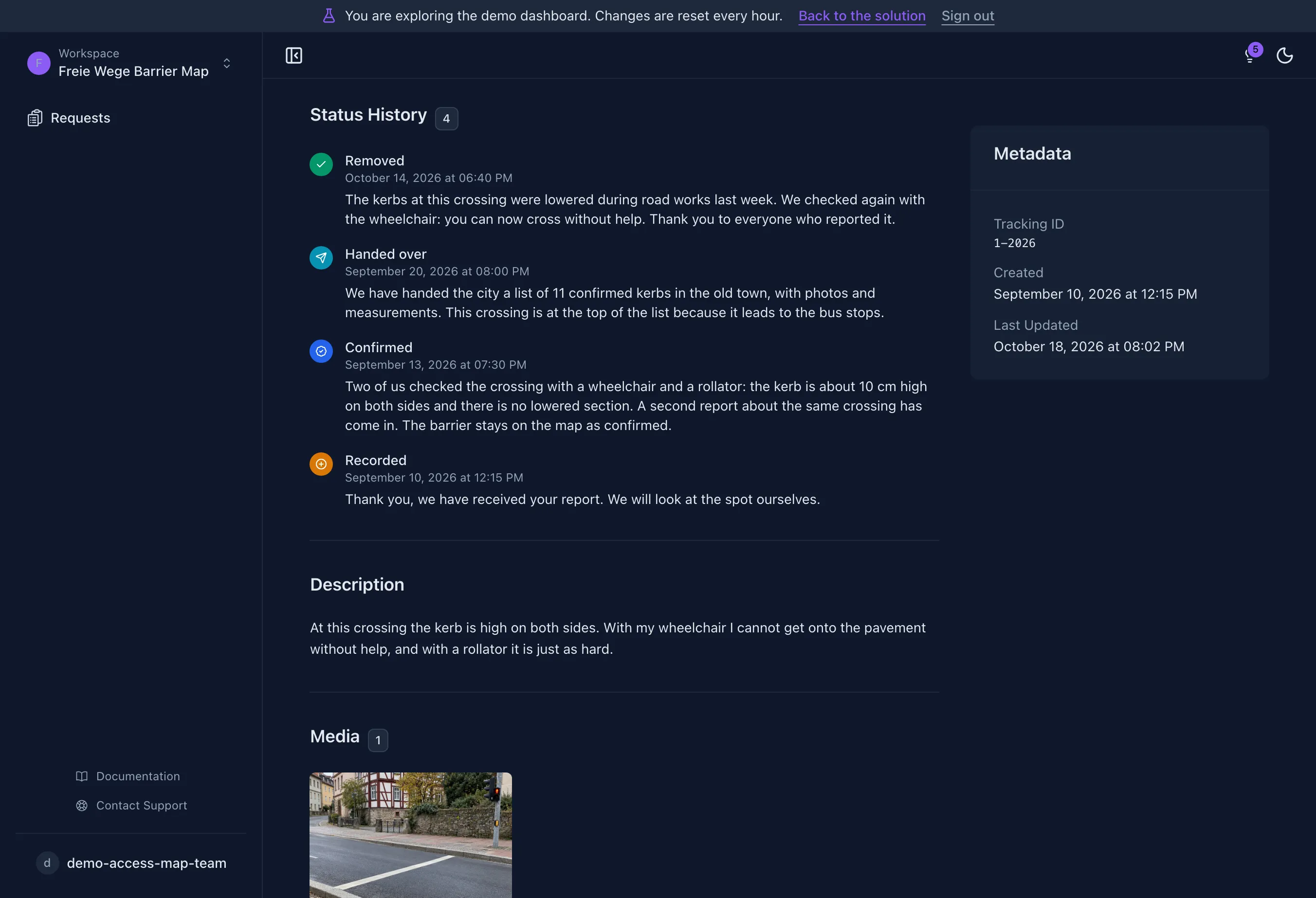Toggle dark mode with the moon icon
The image size is (1316, 898).
pos(1284,55)
